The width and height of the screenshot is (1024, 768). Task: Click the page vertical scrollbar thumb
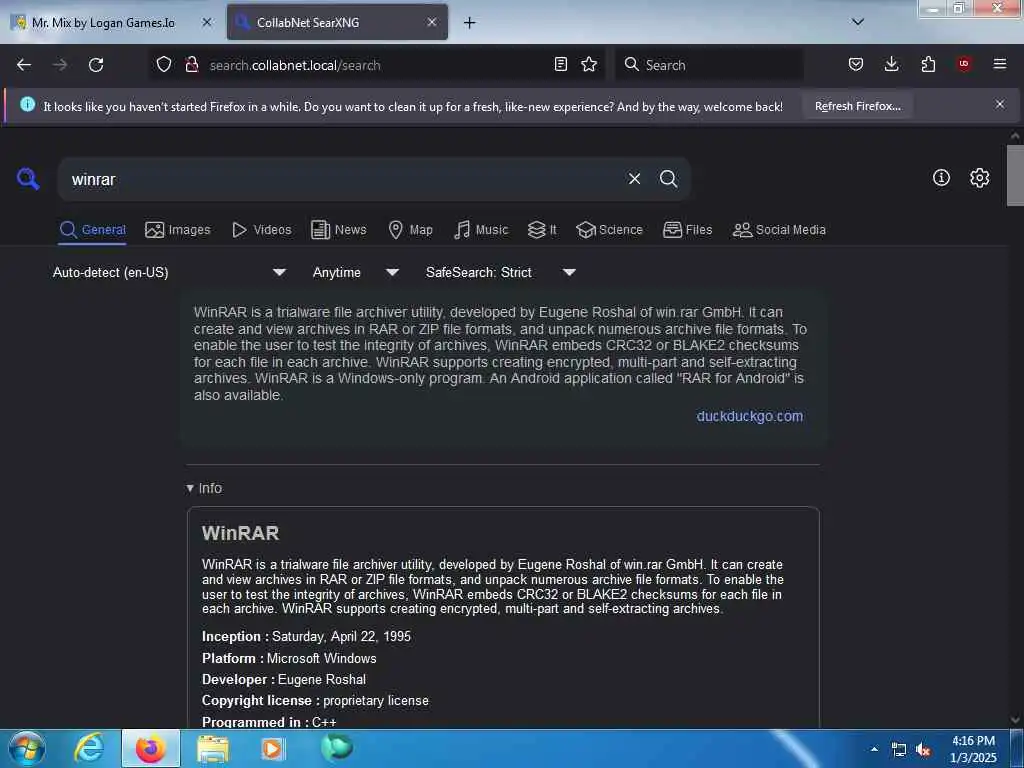point(1015,175)
